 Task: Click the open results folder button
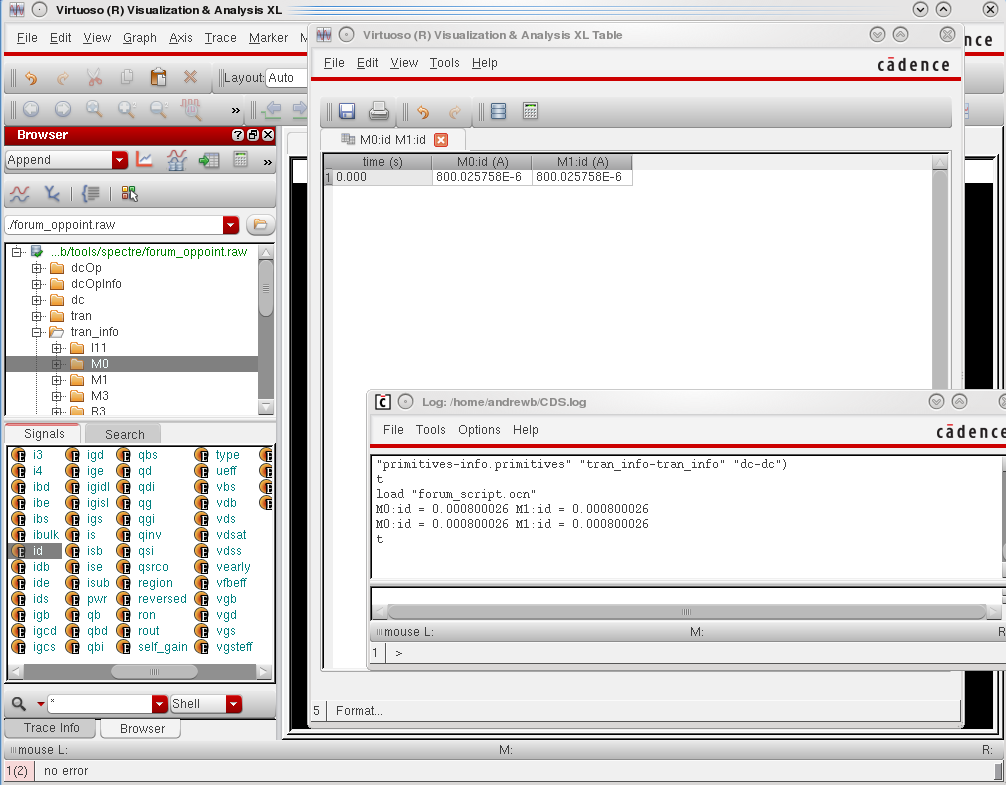(x=260, y=224)
